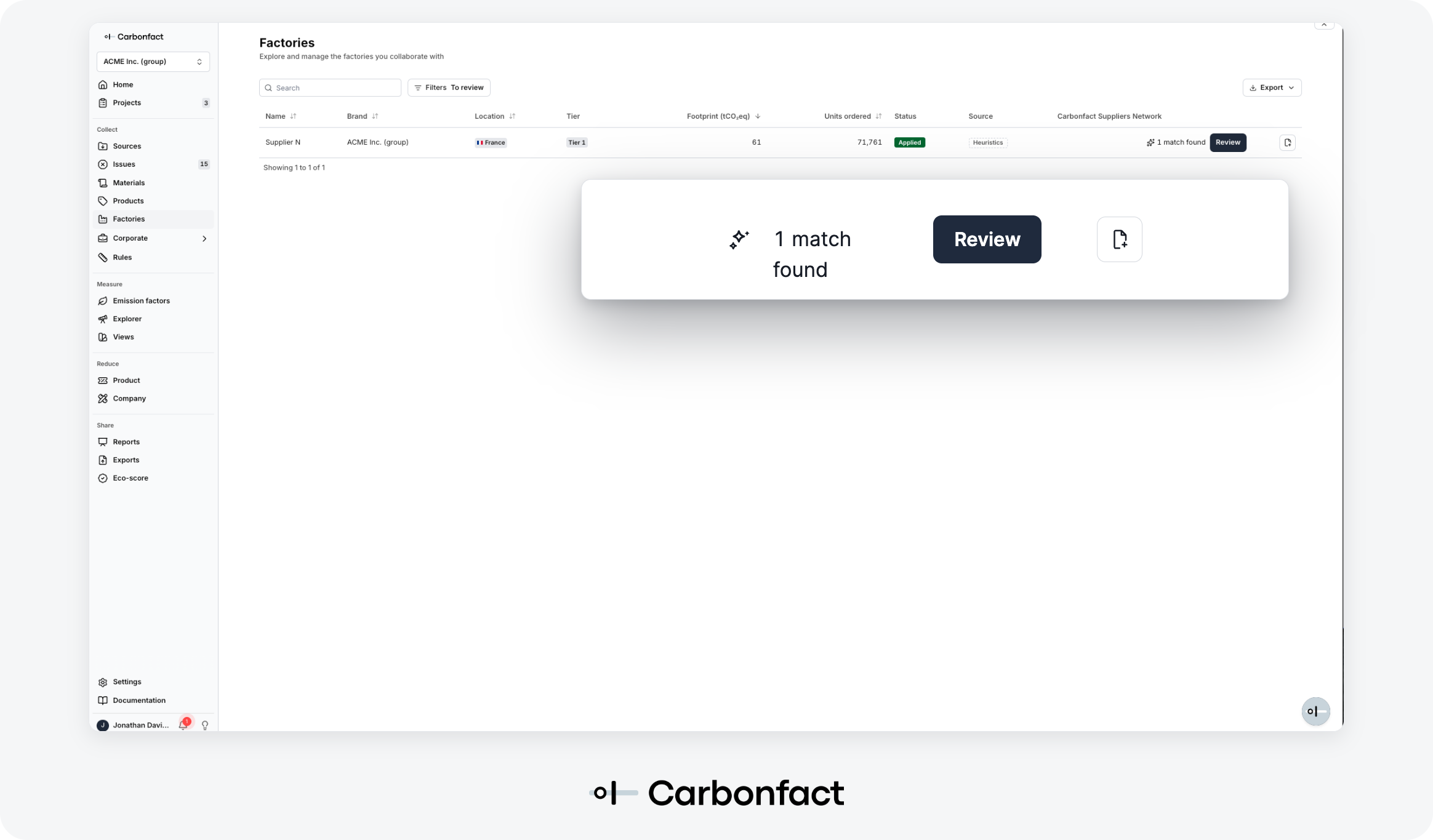The width and height of the screenshot is (1433, 840).
Task: Open Products in the sidebar
Action: (x=153, y=201)
